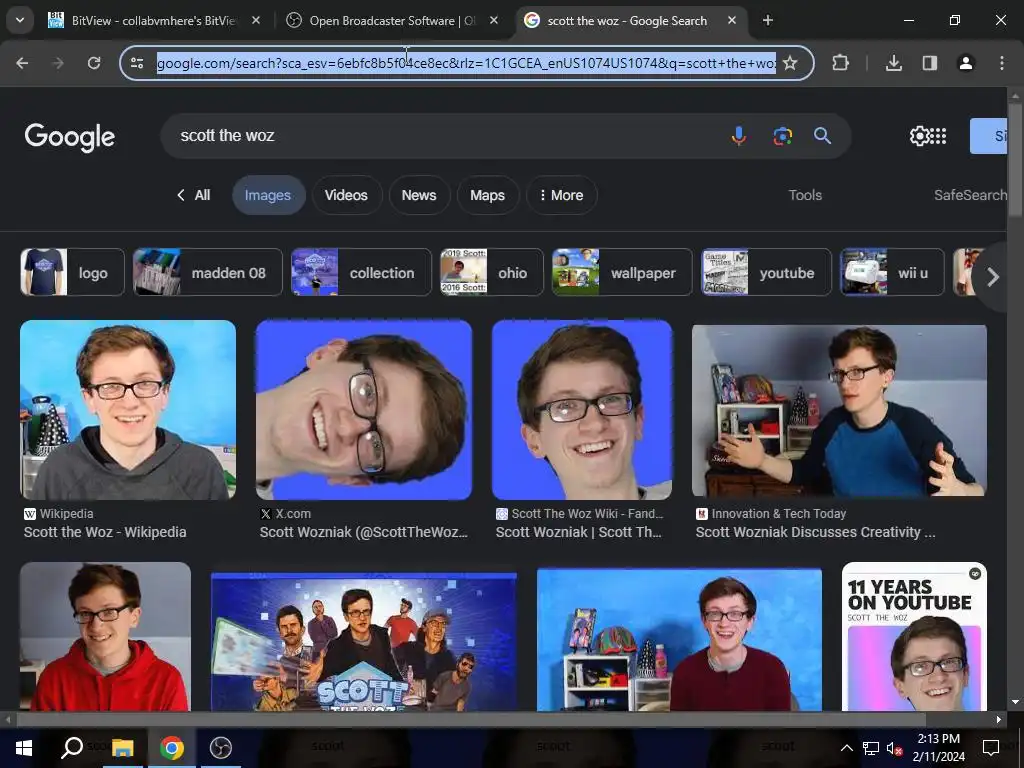This screenshot has height=768, width=1024.
Task: Open the Google apps grid
Action: [938, 136]
